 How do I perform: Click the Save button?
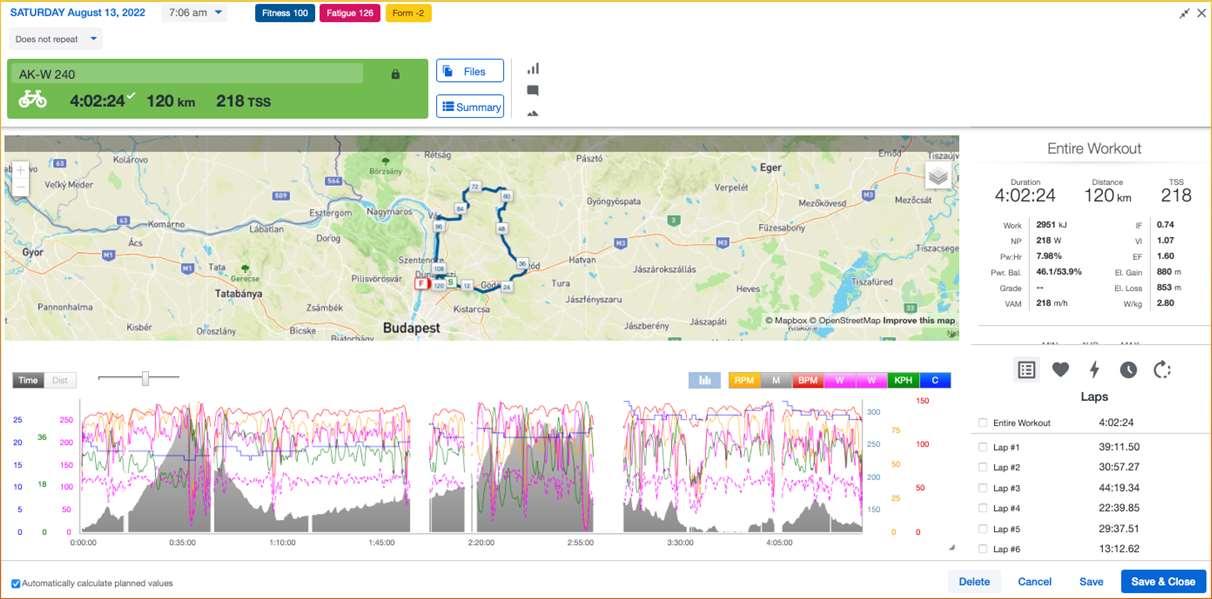(1091, 581)
